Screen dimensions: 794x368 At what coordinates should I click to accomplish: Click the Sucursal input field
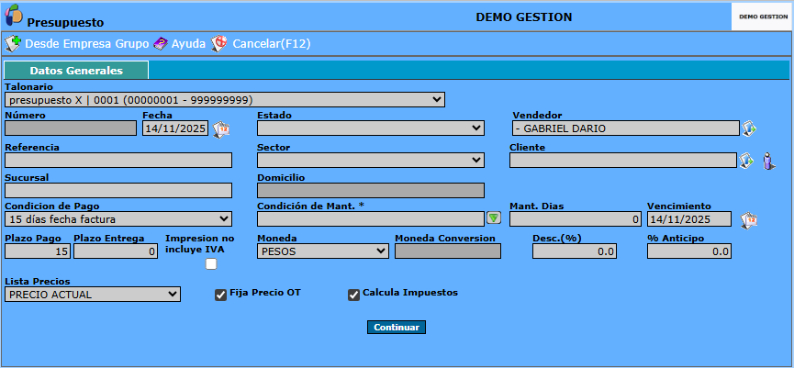pos(118,190)
